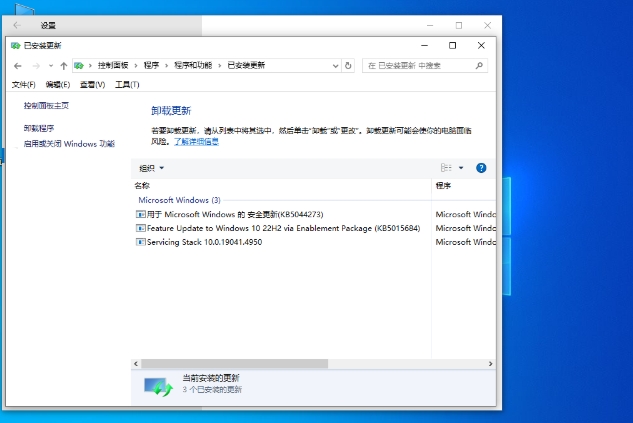Viewport: 633px width, 423px height.
Task: Click the control panel icon in address bar
Action: pyautogui.click(x=79, y=65)
